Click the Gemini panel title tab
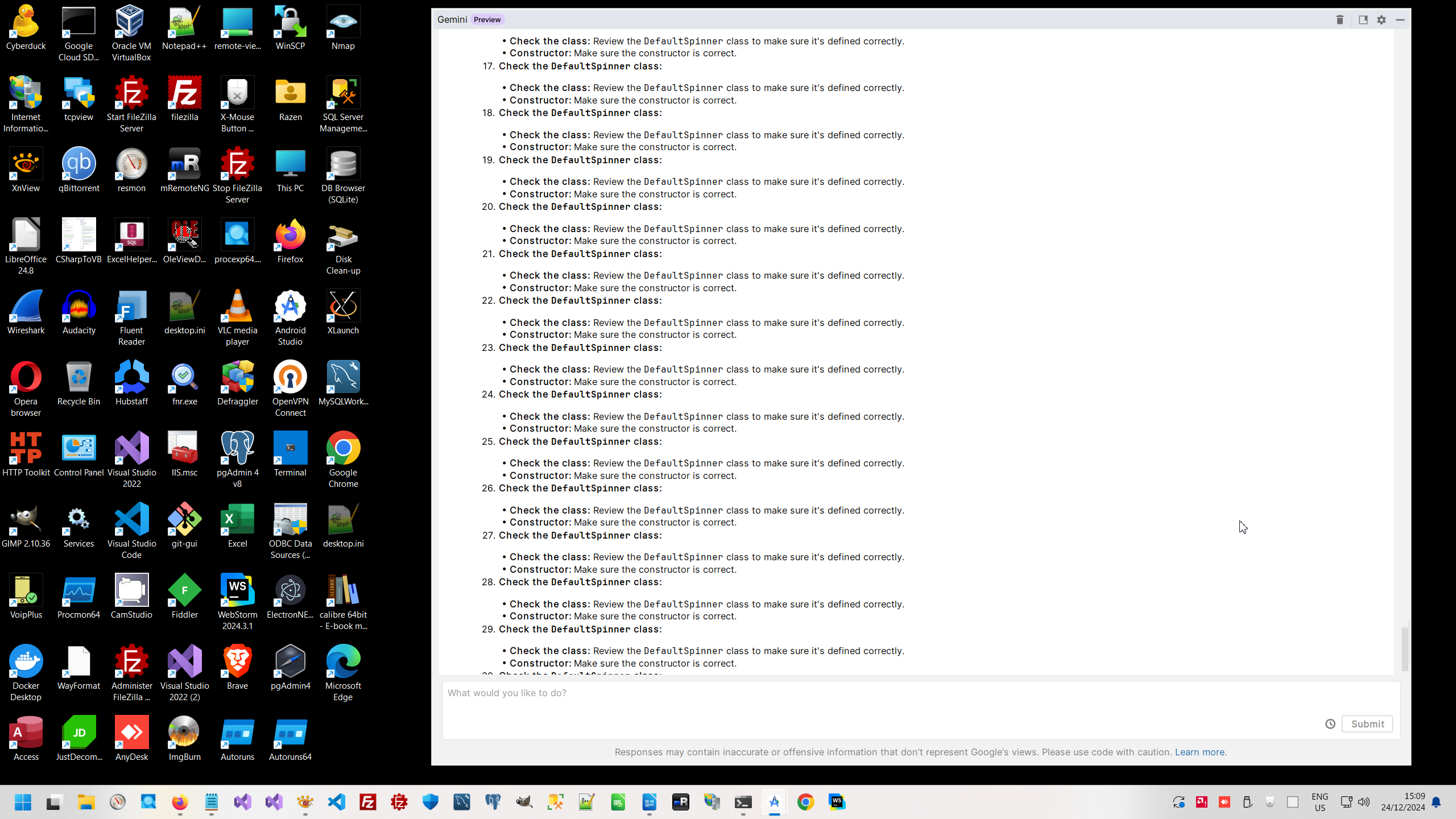1456x819 pixels. 452,19
